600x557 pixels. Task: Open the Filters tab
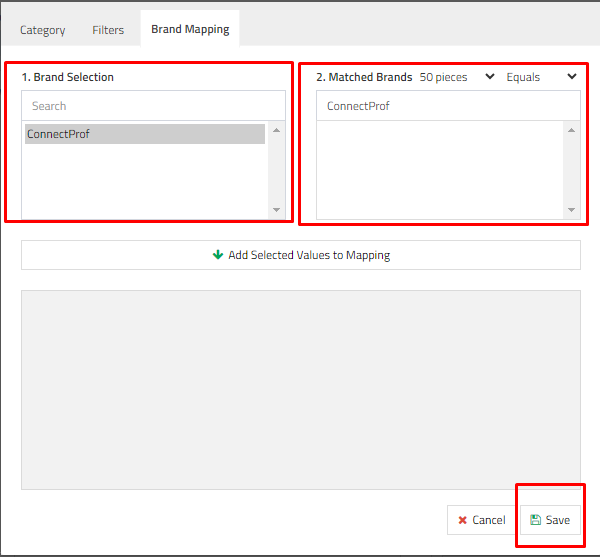click(x=108, y=30)
